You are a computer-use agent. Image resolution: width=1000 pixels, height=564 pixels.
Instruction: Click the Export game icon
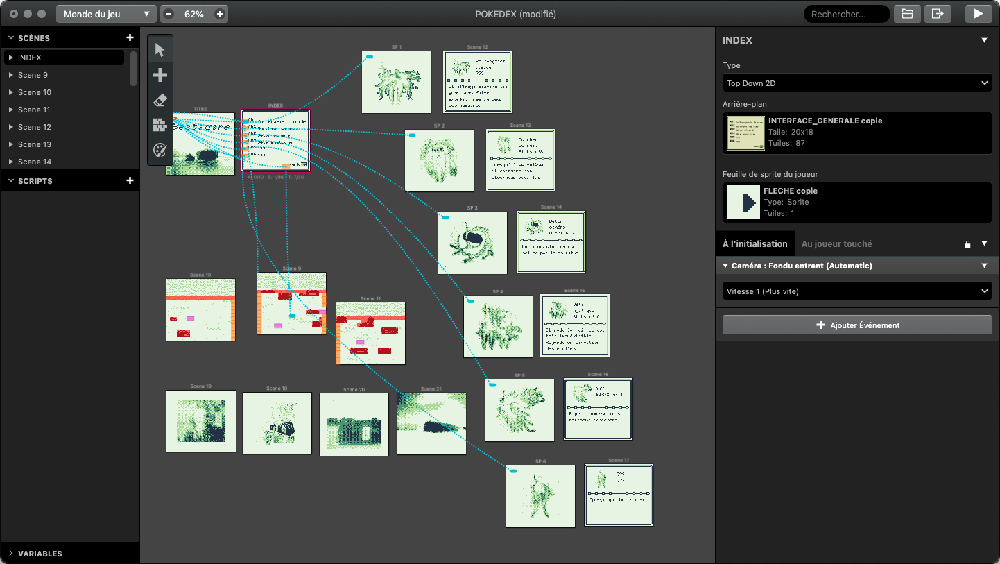click(x=937, y=14)
